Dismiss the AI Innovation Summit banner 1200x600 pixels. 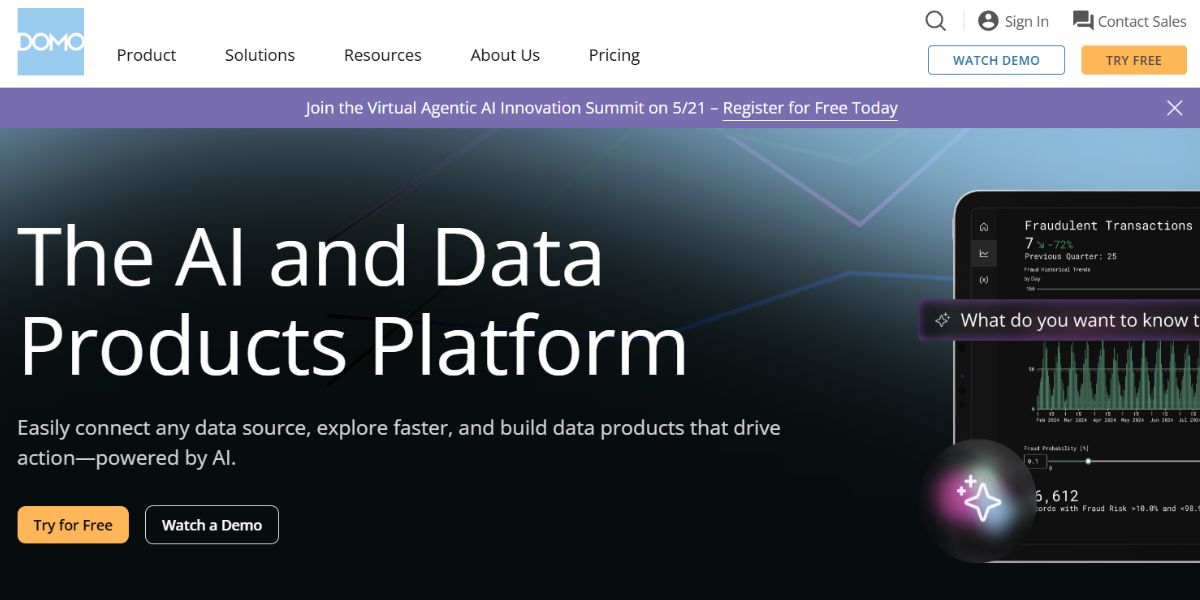pyautogui.click(x=1174, y=108)
